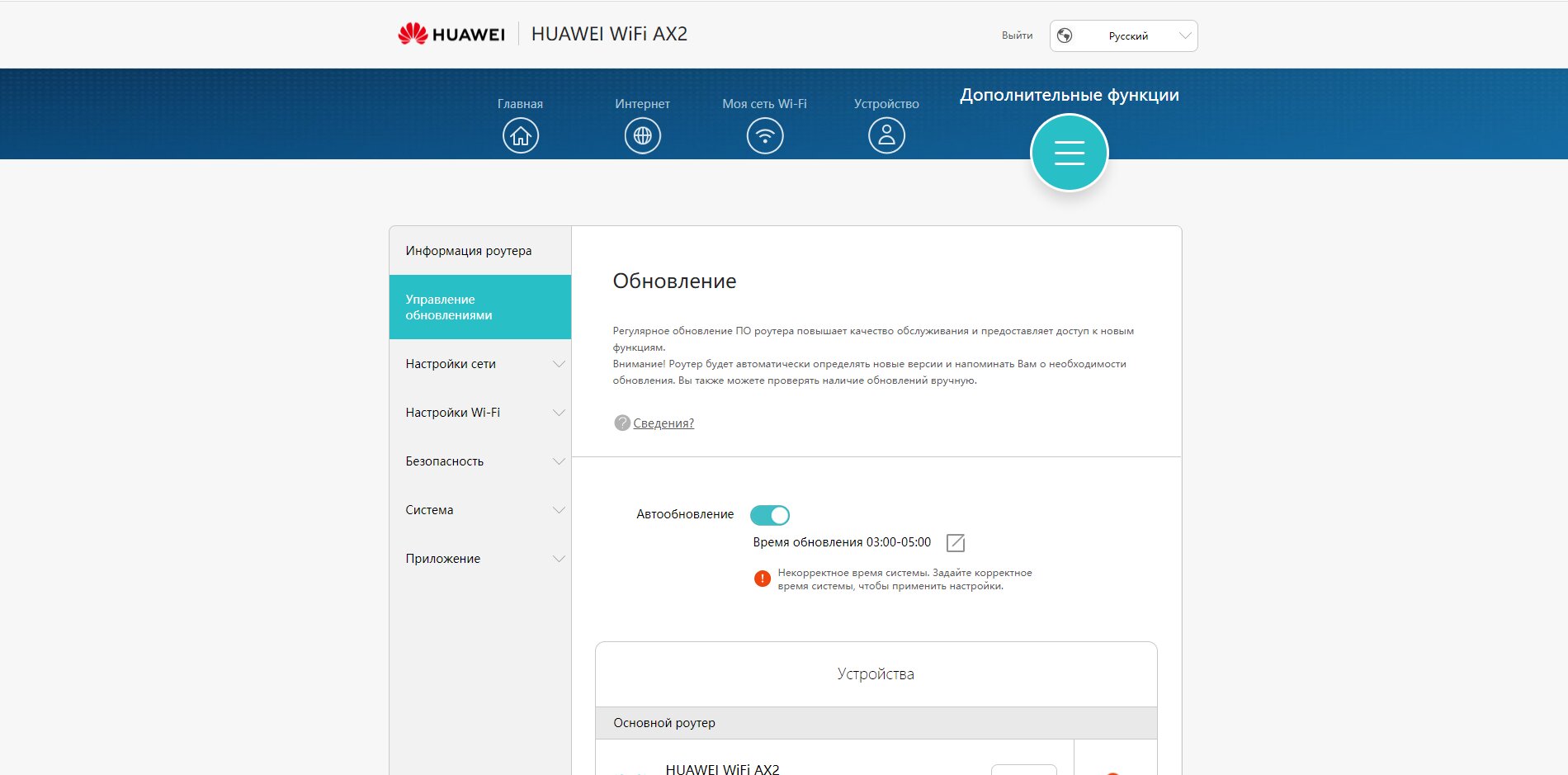Select Управление обновлениями in sidebar
Image resolution: width=1568 pixels, height=775 pixels.
[x=480, y=307]
